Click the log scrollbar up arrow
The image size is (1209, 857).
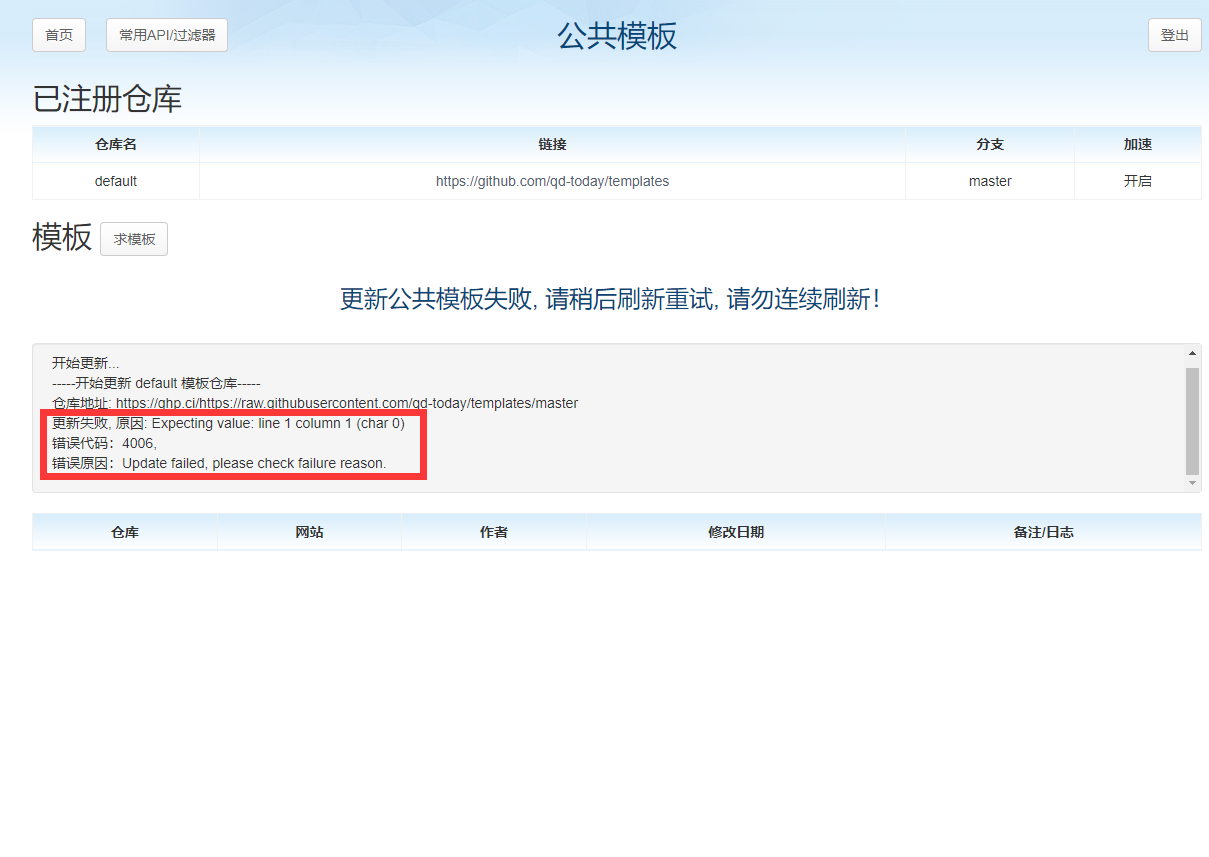(1192, 354)
